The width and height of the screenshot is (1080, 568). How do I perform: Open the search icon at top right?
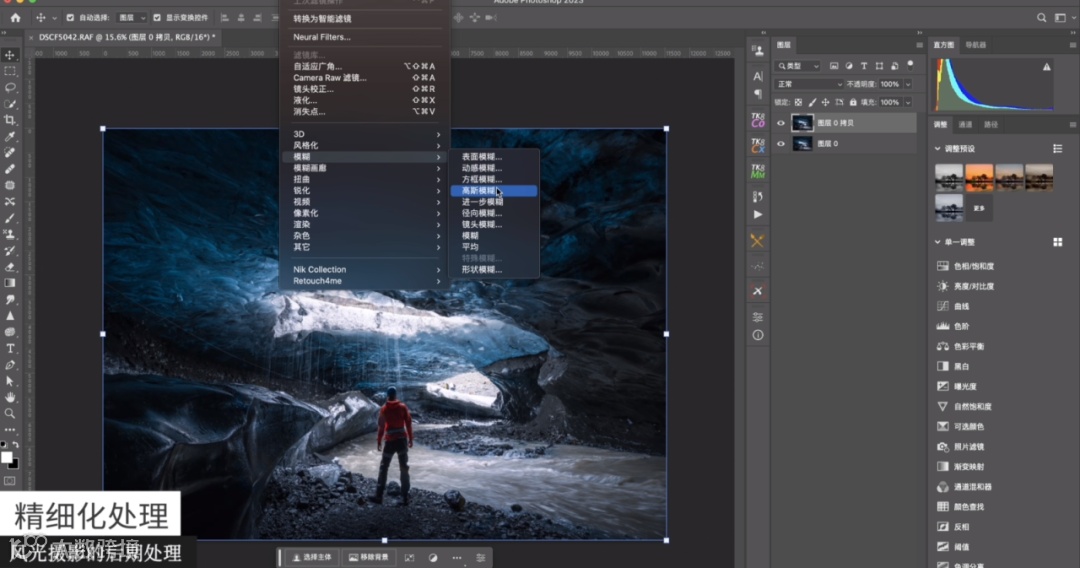(1041, 18)
